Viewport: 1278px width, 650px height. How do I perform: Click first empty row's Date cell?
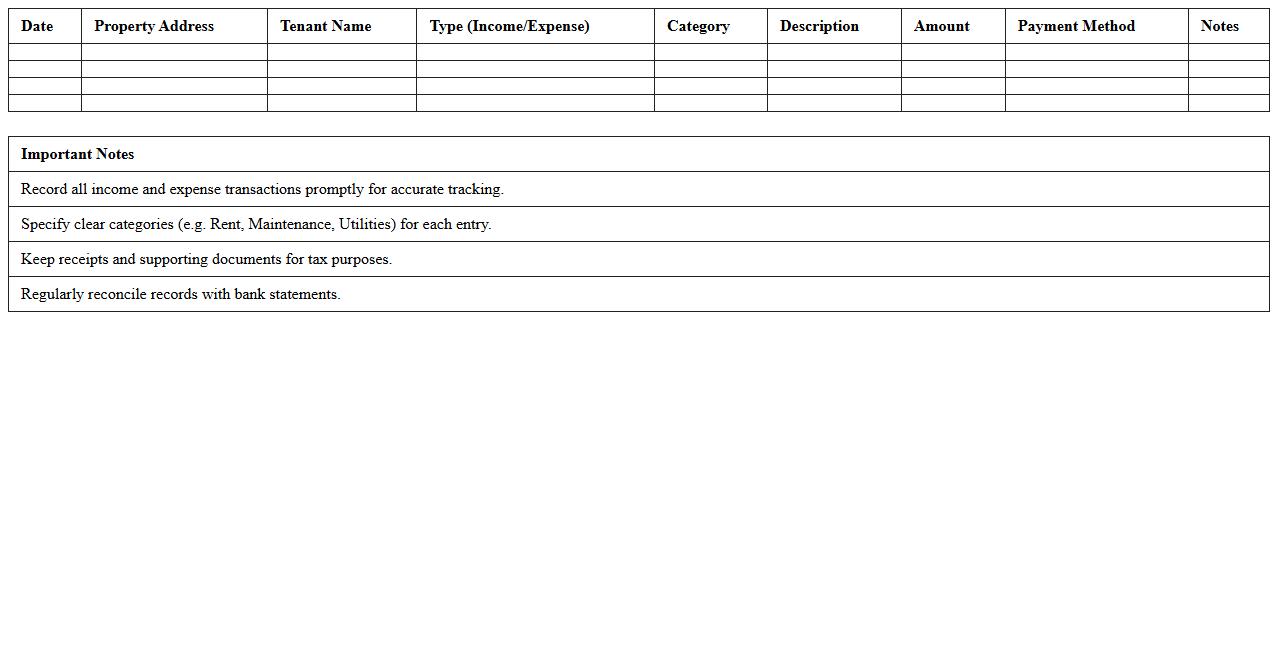45,52
